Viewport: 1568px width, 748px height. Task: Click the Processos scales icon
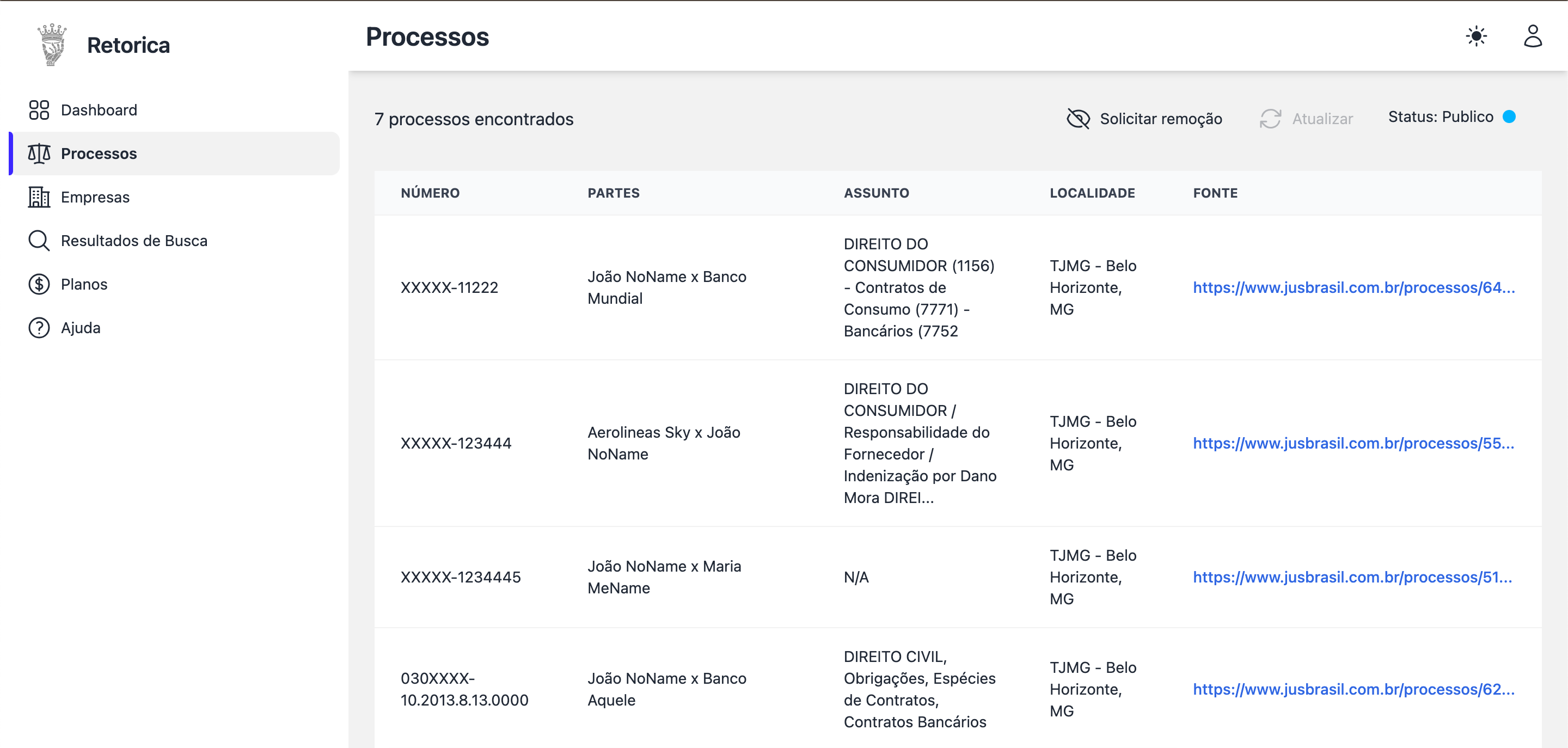39,154
